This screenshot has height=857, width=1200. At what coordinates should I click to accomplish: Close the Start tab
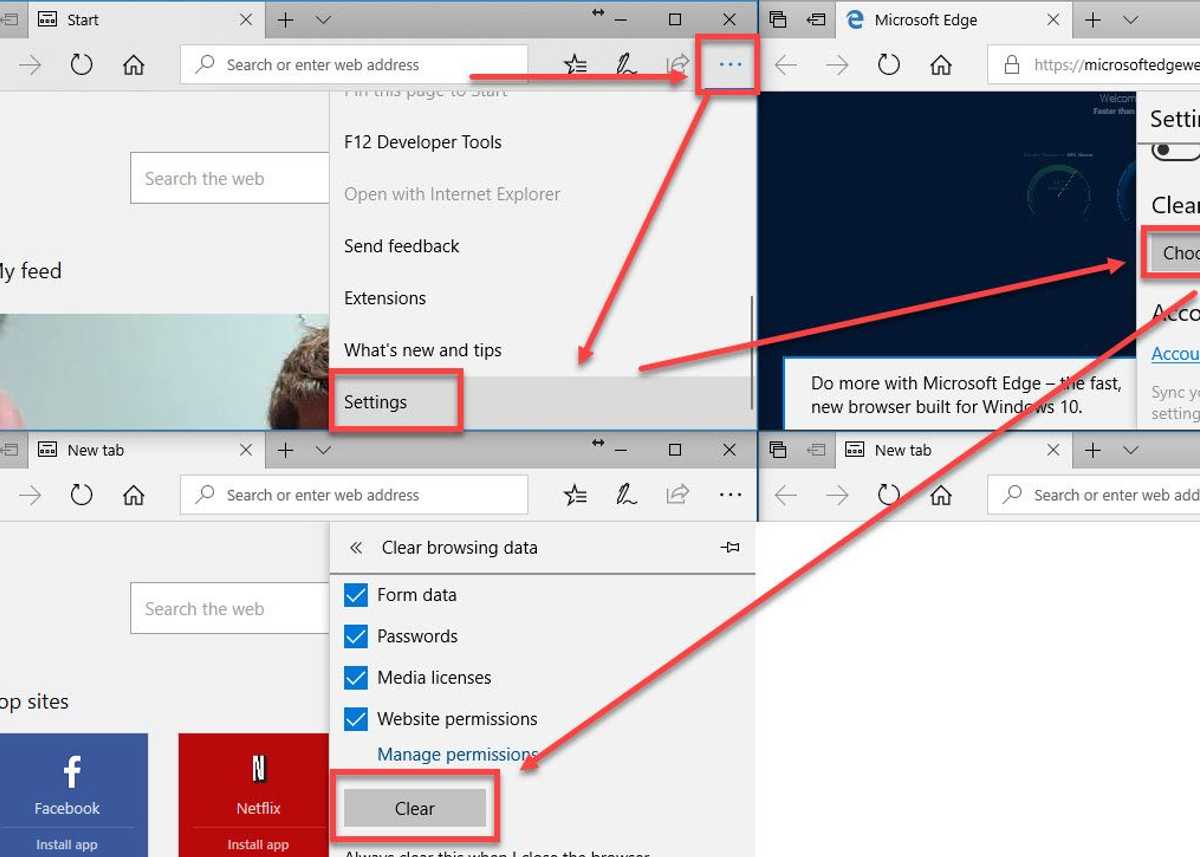click(x=246, y=20)
